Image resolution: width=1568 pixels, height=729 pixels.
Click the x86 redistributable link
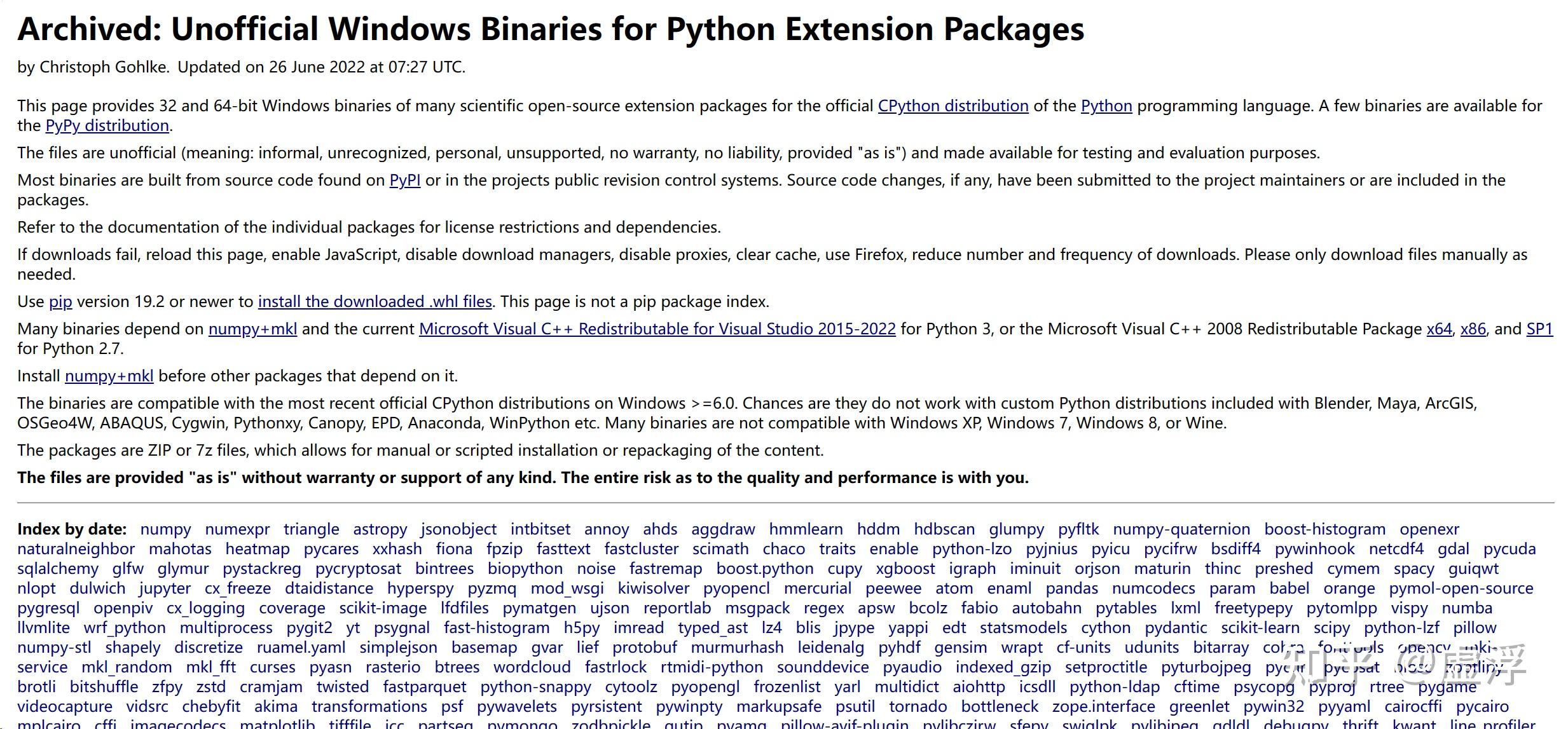[x=1473, y=329]
